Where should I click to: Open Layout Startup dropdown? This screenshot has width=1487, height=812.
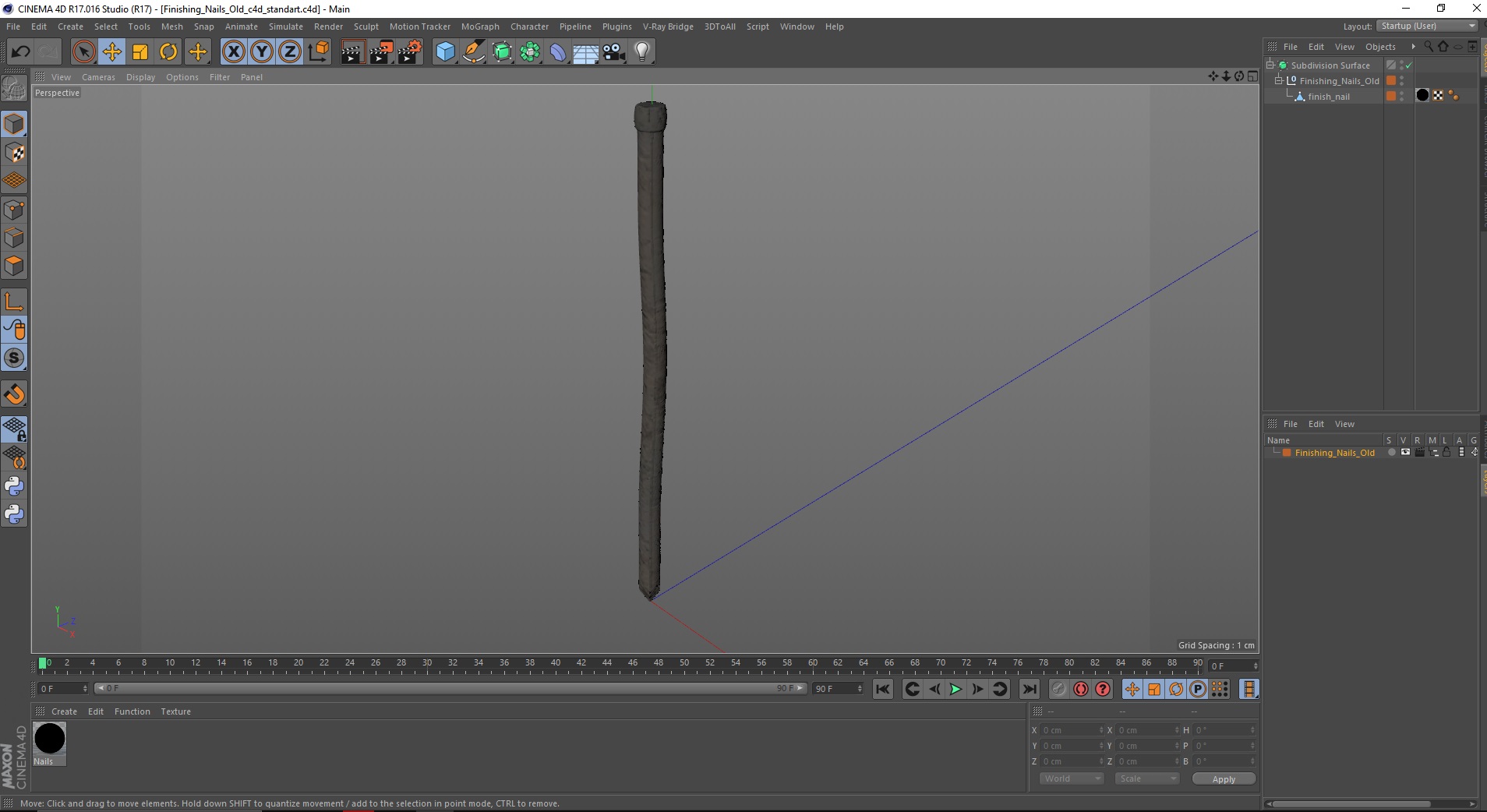pos(1428,26)
